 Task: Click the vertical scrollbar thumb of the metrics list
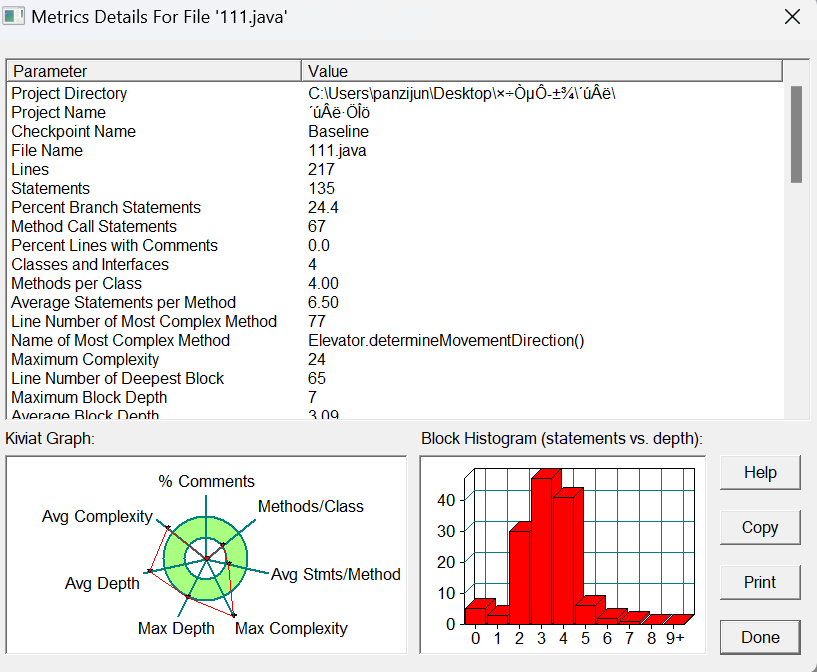point(796,134)
